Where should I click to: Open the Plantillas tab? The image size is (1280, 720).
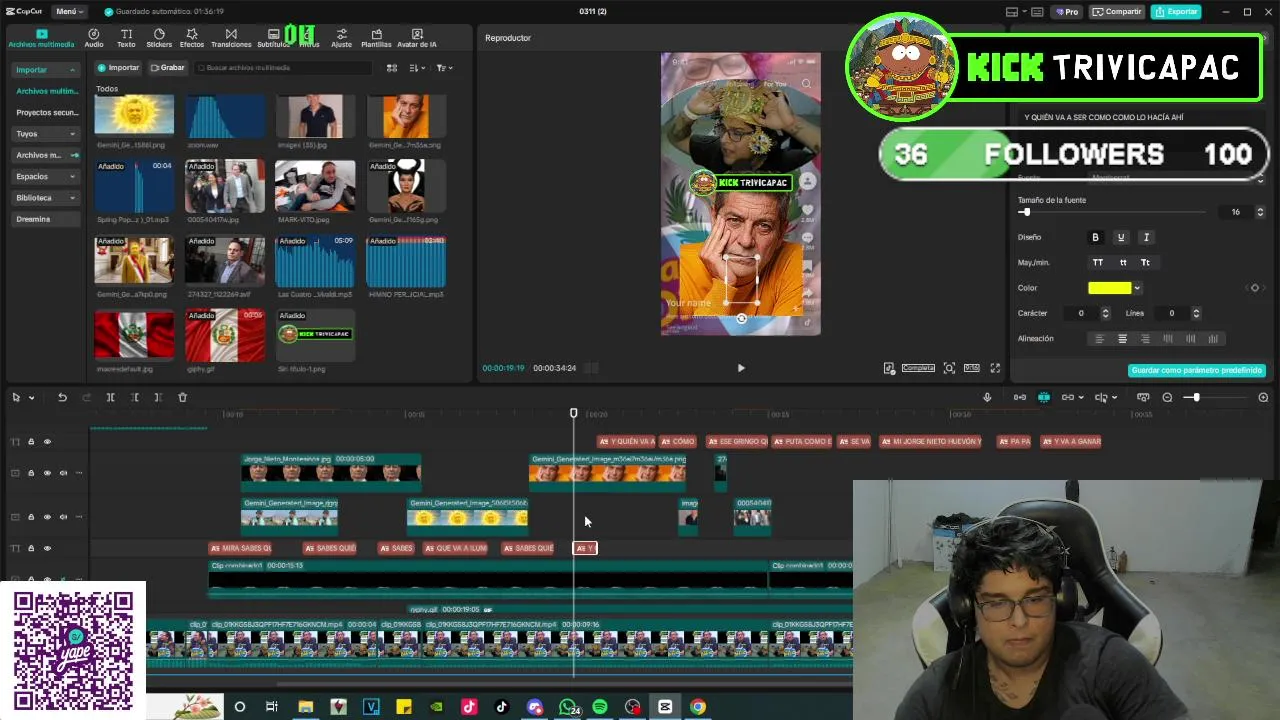pos(376,38)
